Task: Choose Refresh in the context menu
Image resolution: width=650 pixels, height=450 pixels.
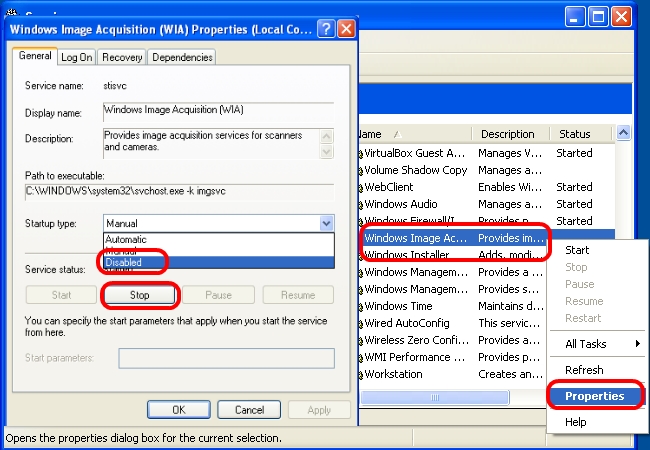Action: [x=597, y=370]
